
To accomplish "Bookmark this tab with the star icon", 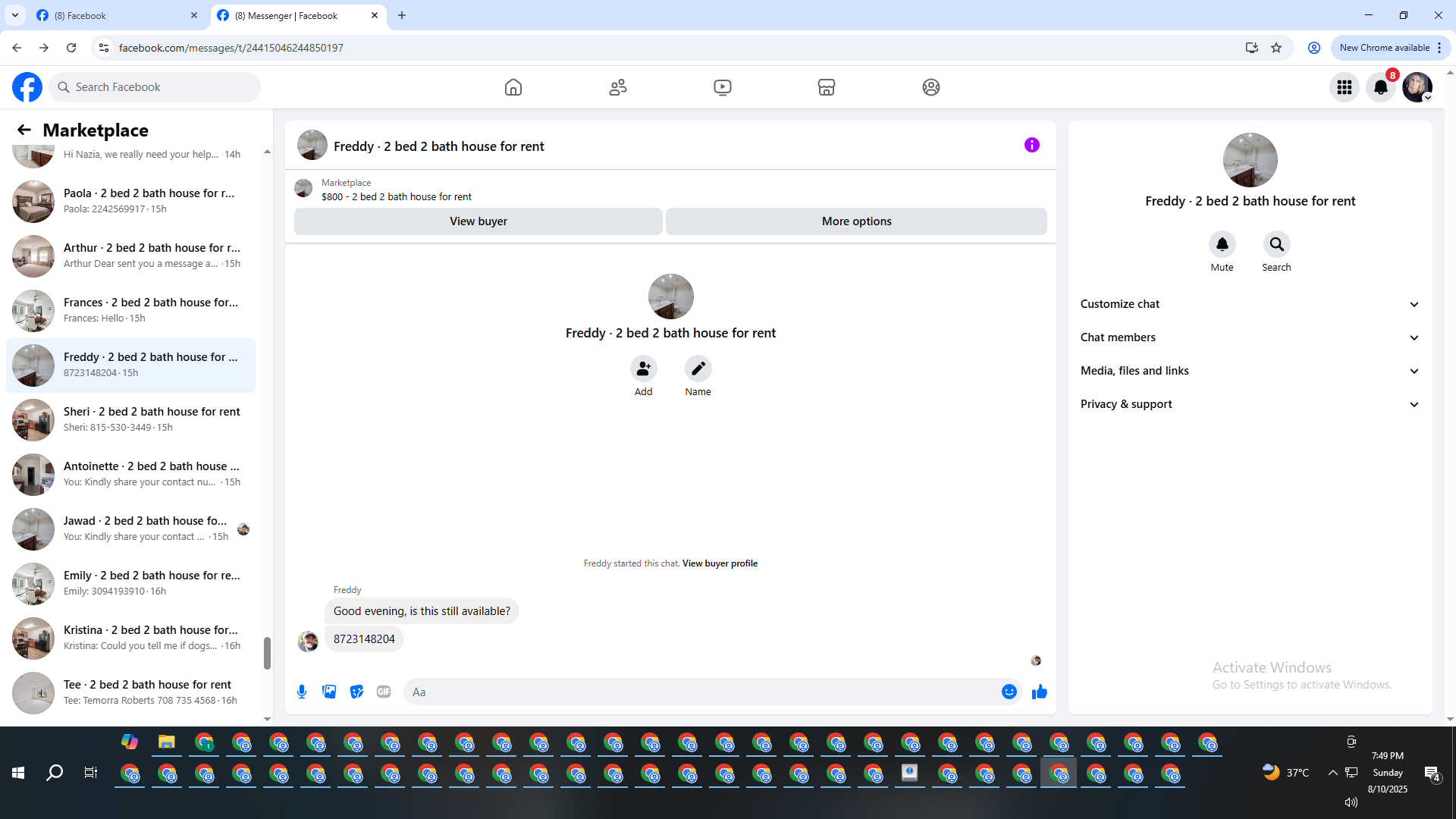I will pos(1276,48).
